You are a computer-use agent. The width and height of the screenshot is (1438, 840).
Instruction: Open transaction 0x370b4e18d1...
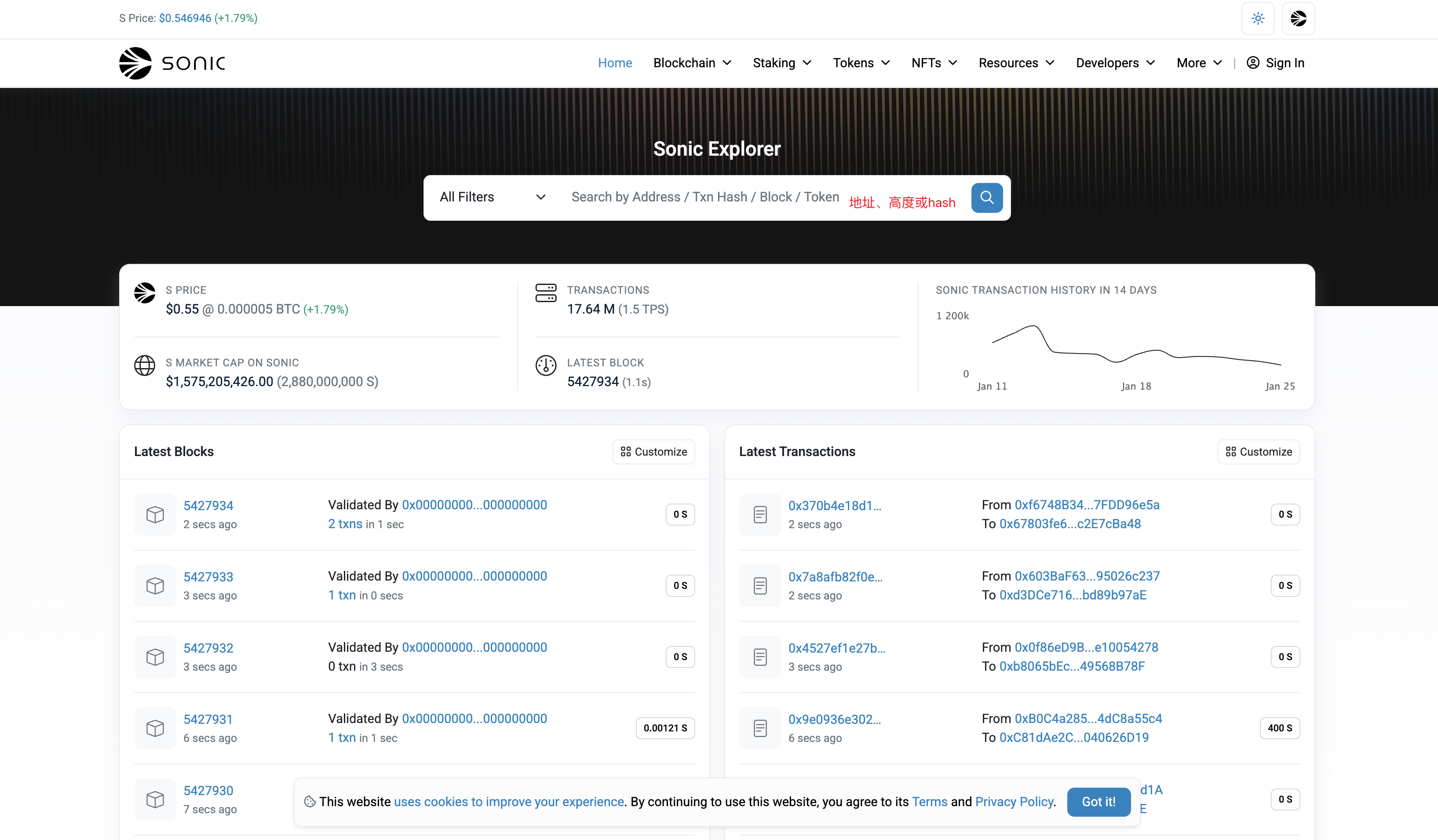click(834, 506)
